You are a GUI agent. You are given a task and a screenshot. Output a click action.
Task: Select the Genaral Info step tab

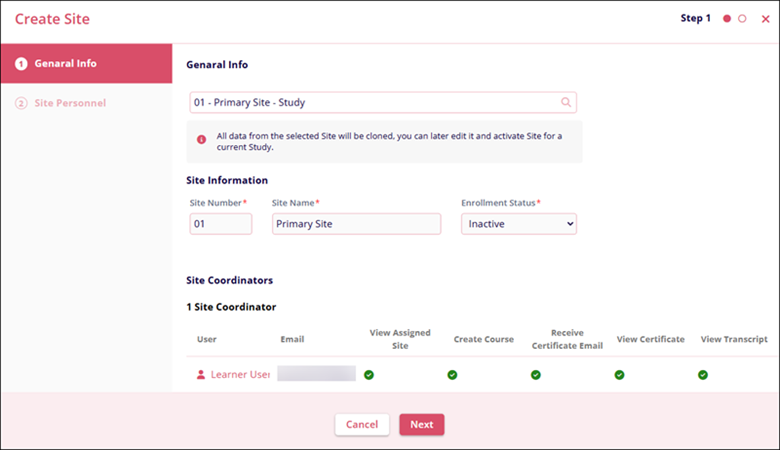point(86,63)
